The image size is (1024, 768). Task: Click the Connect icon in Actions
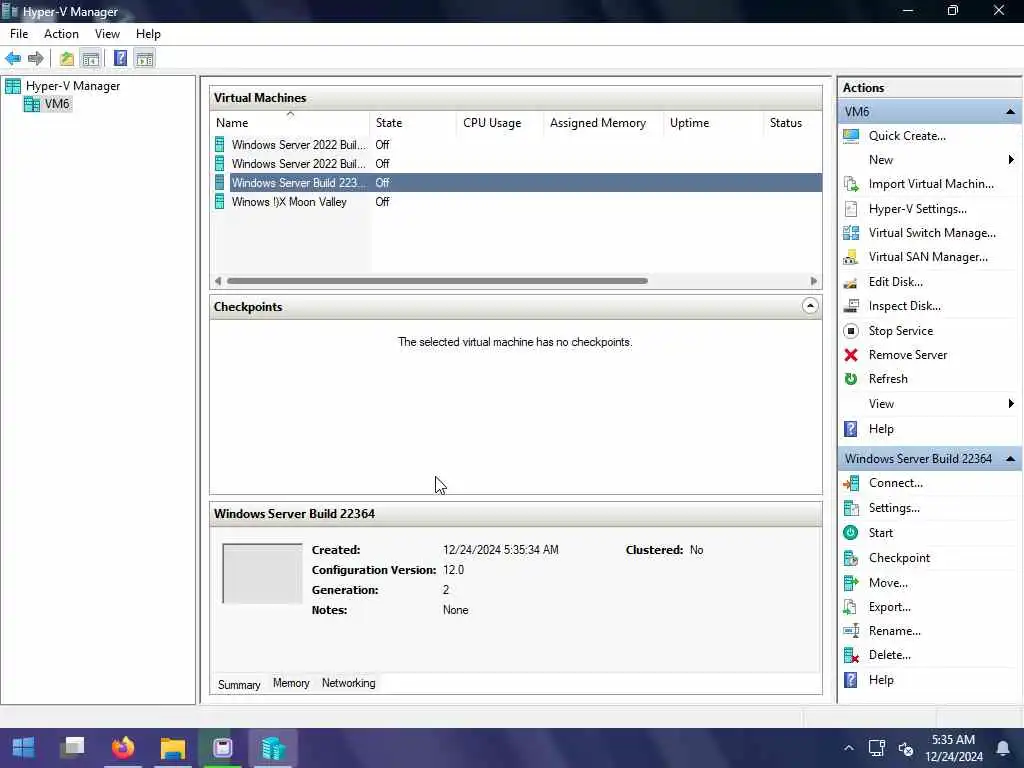coord(851,483)
